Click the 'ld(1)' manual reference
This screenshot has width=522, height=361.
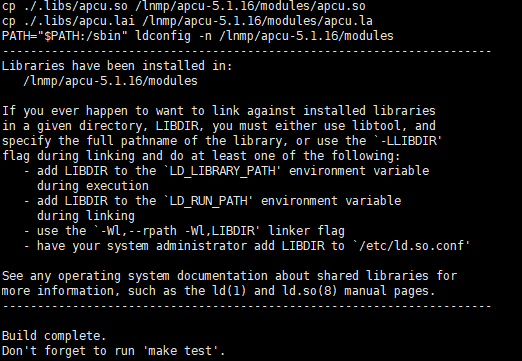coord(229,291)
